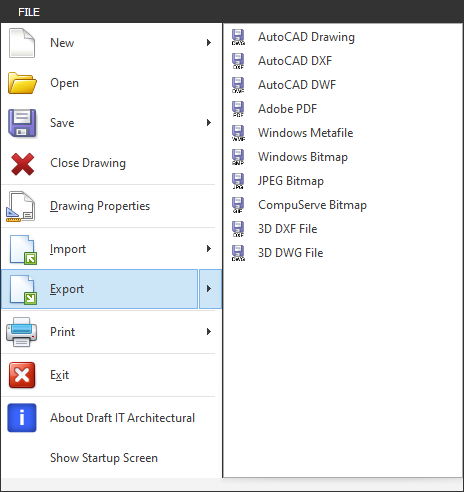Export as Windows Bitmap
Viewport: 464px width, 492px height.
tap(343, 157)
